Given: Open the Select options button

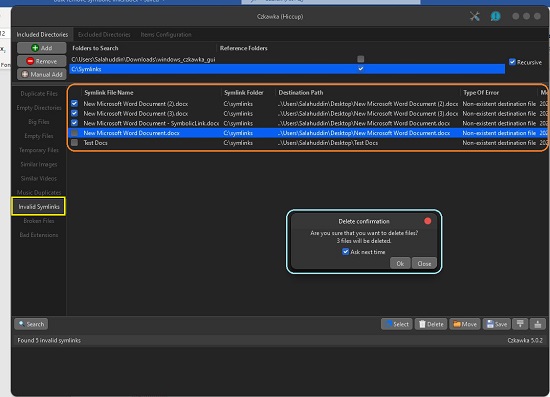Looking at the screenshot, I should (397, 324).
